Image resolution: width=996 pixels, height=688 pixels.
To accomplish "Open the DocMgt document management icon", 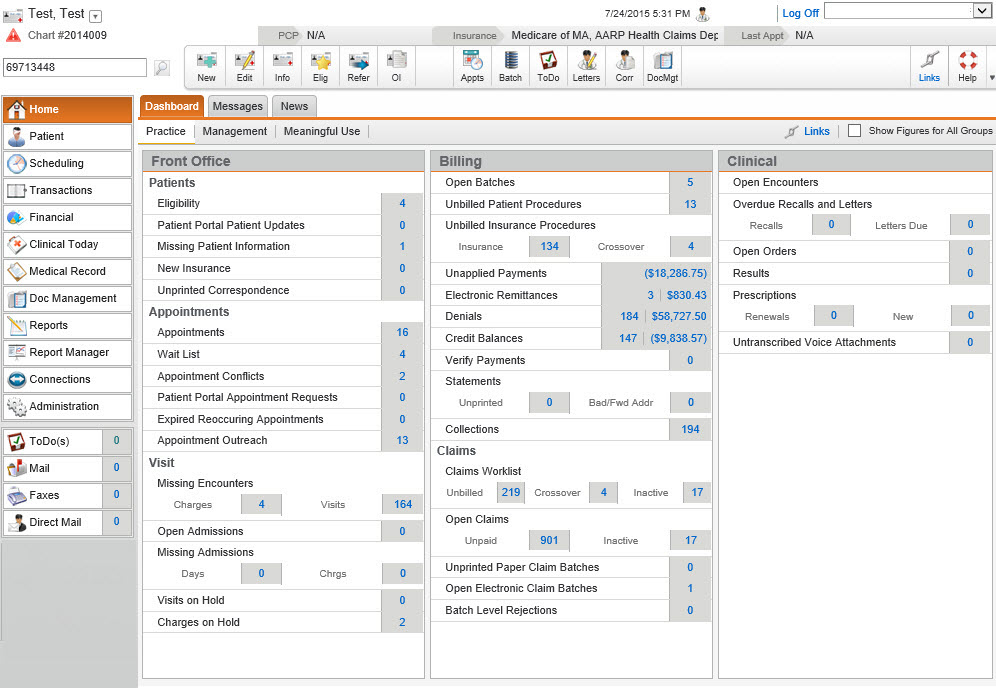I will [662, 66].
